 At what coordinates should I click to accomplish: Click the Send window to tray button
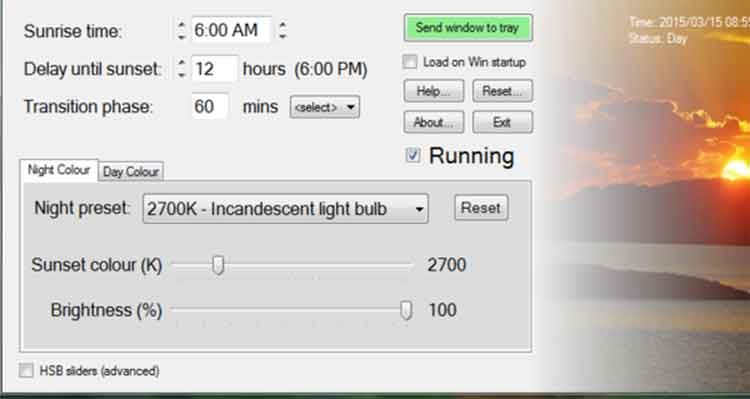click(468, 28)
